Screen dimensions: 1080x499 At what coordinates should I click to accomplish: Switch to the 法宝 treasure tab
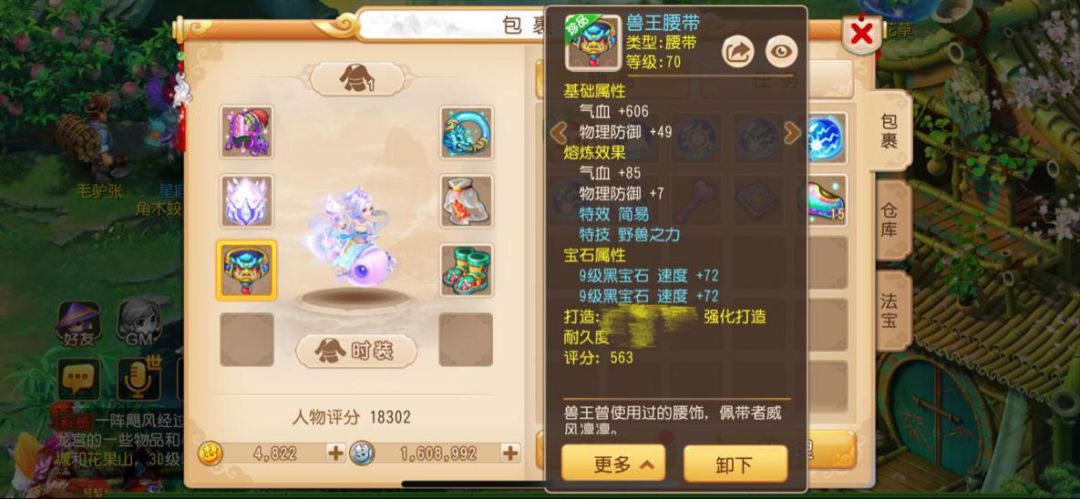(x=890, y=310)
